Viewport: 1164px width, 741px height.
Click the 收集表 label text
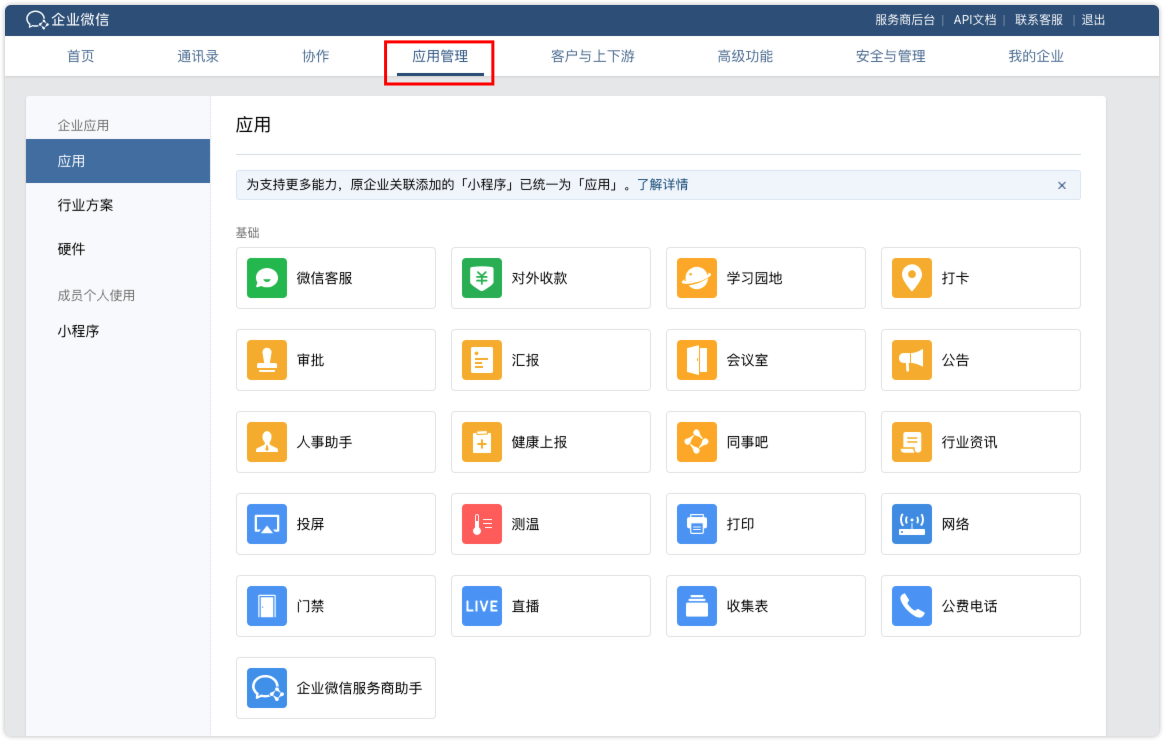(x=748, y=606)
